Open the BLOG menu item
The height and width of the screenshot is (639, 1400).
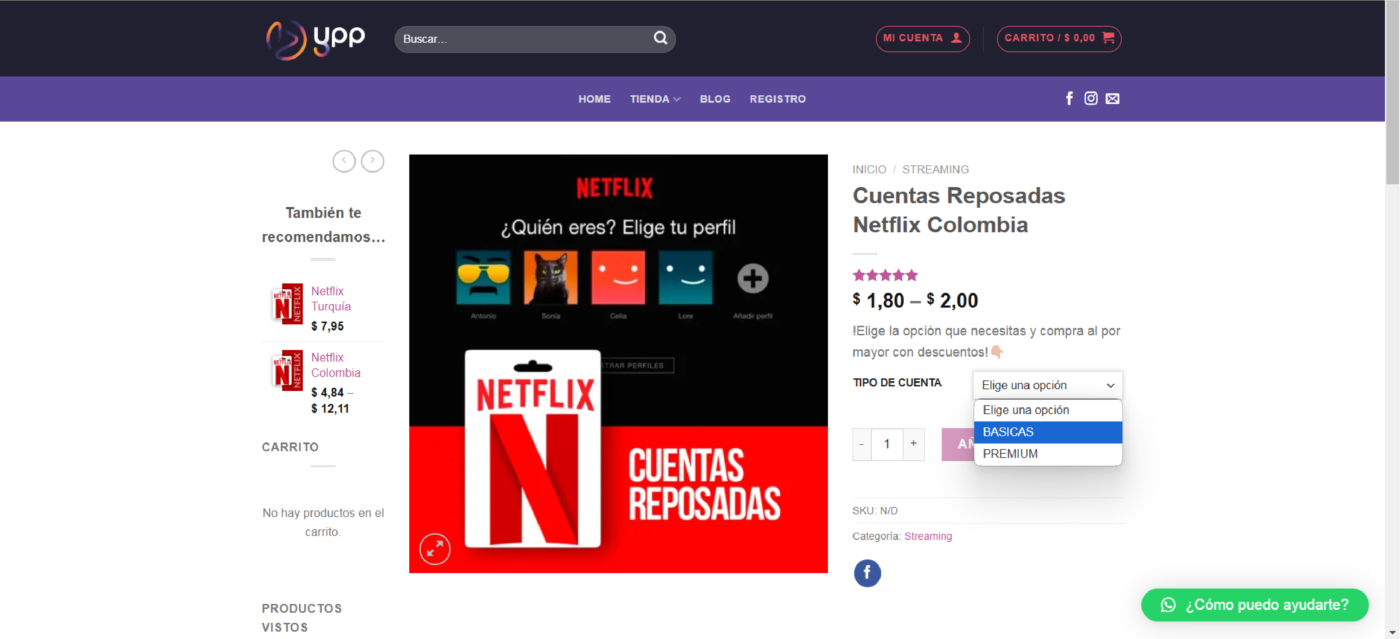pos(715,99)
